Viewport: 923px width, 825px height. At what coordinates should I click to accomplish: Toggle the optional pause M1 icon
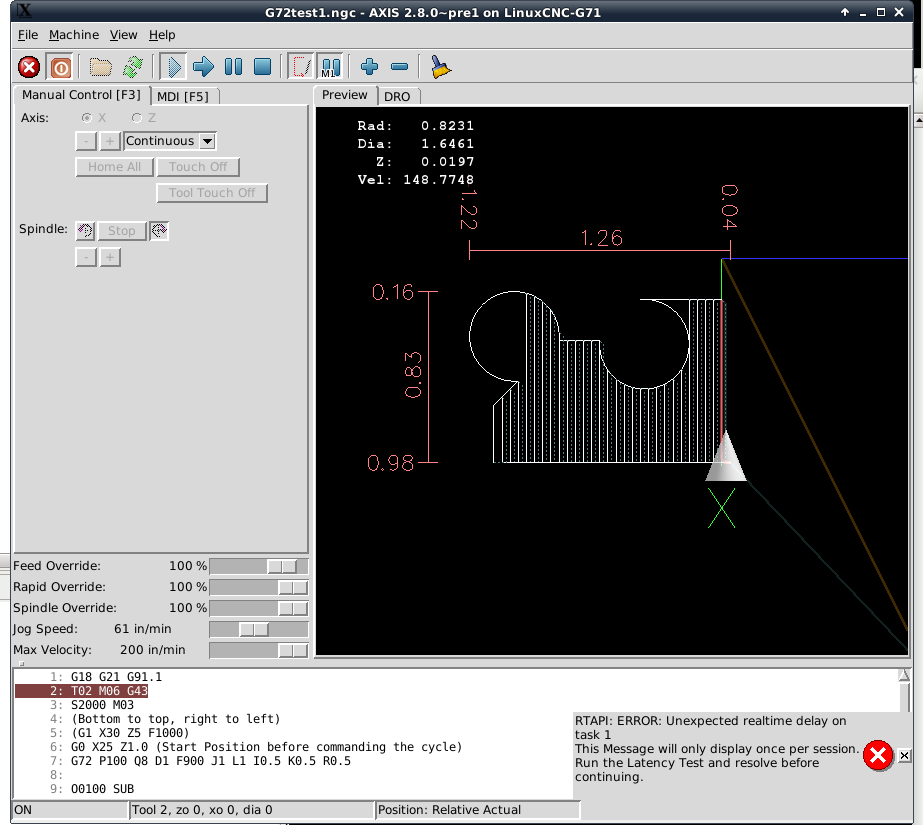pyautogui.click(x=331, y=67)
